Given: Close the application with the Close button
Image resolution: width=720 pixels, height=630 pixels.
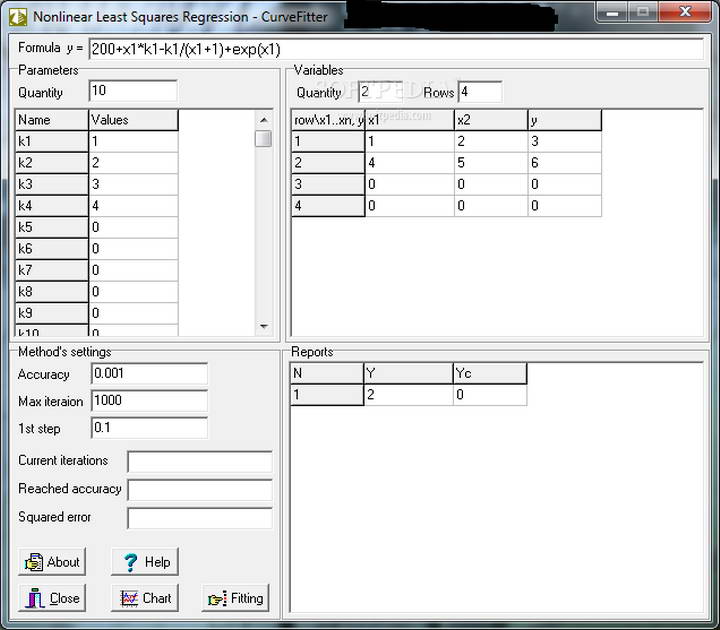Looking at the screenshot, I should (52, 598).
